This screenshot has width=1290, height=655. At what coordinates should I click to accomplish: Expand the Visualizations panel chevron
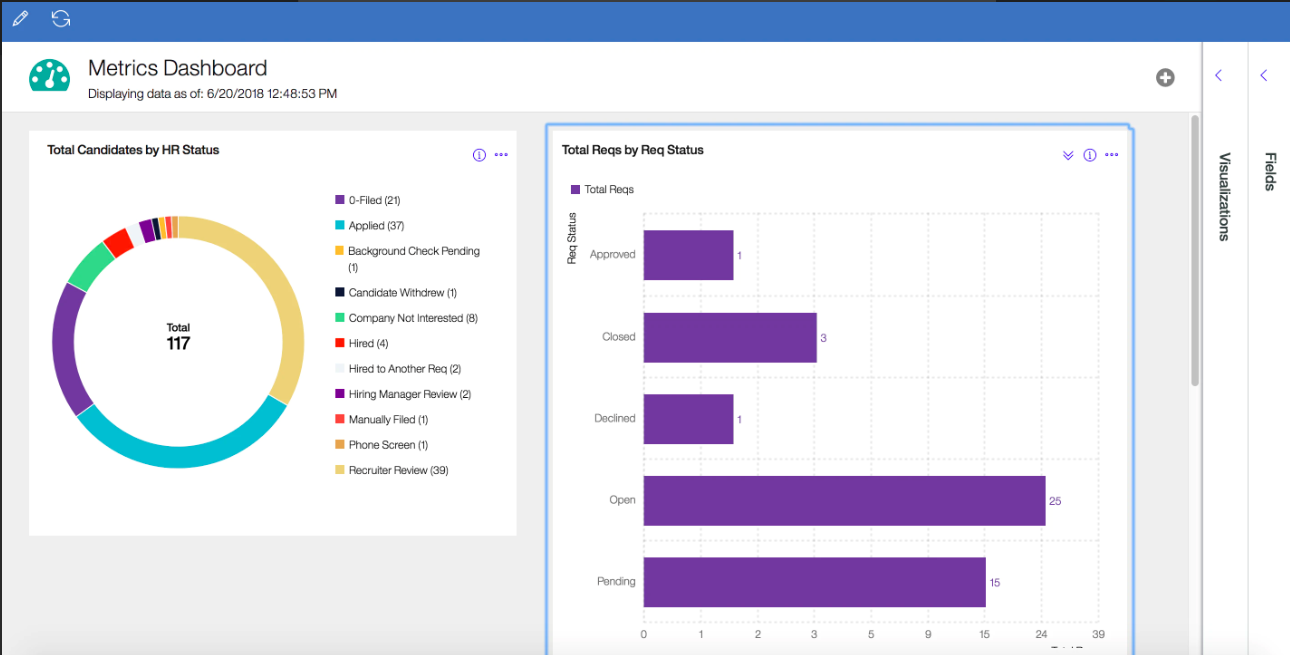click(x=1219, y=76)
